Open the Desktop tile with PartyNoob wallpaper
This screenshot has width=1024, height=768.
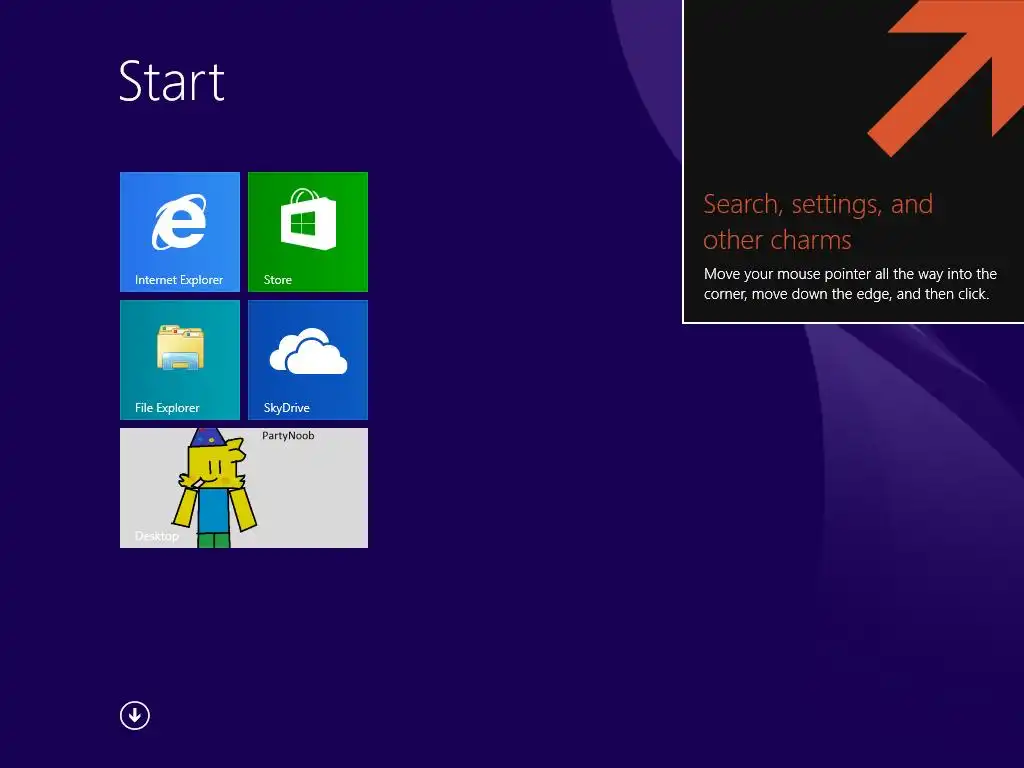244,488
